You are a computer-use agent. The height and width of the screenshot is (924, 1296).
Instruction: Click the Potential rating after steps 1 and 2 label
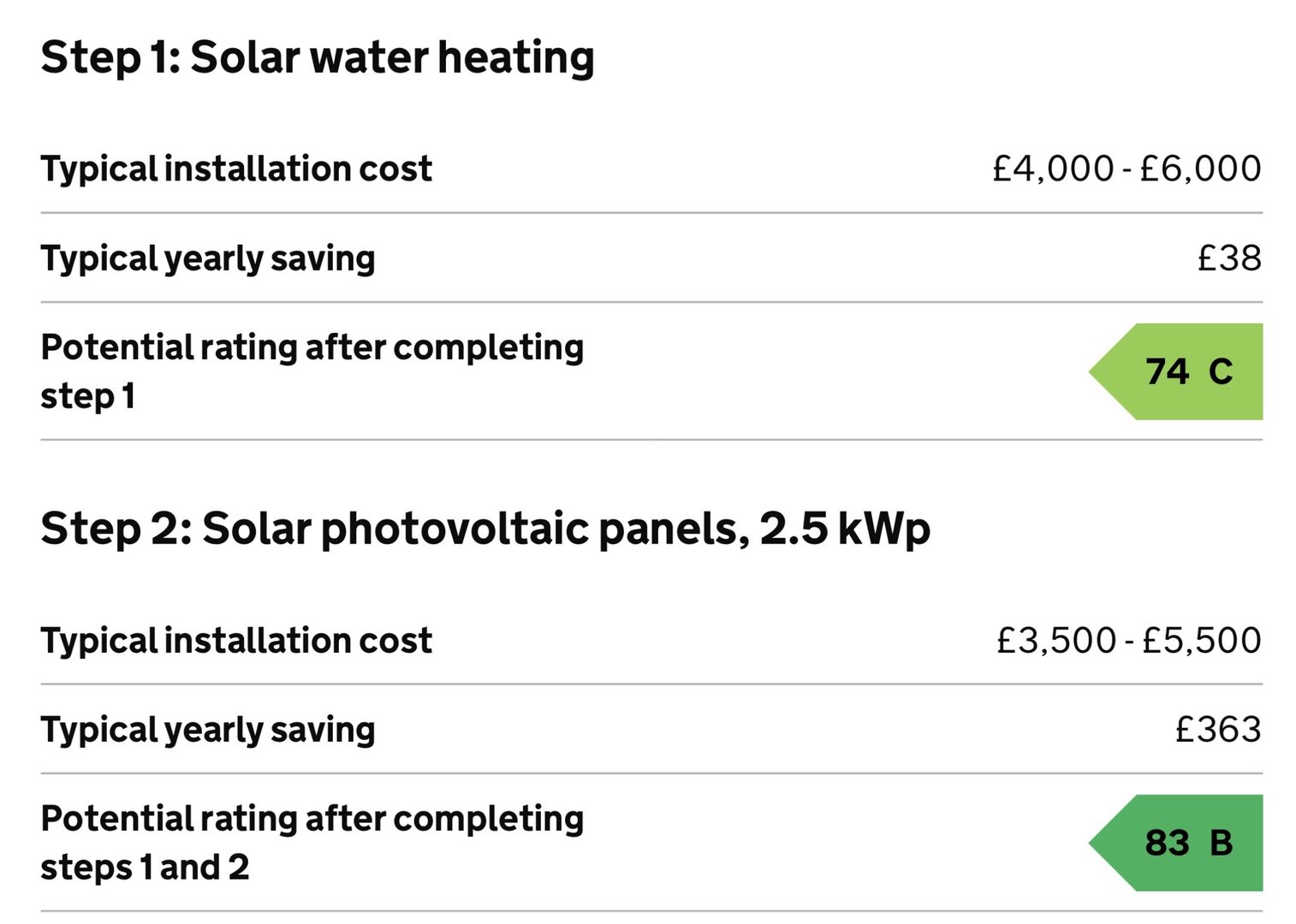pos(312,843)
